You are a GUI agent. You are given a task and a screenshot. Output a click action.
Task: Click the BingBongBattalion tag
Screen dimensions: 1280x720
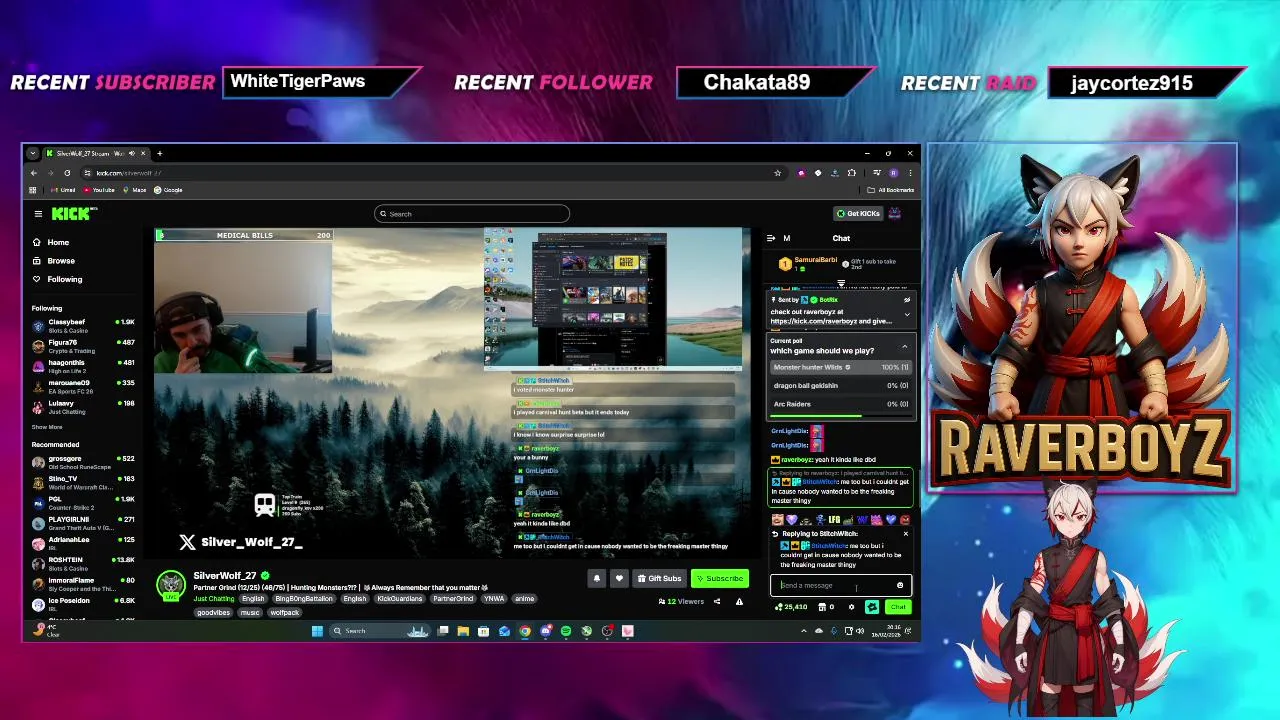[x=304, y=599]
